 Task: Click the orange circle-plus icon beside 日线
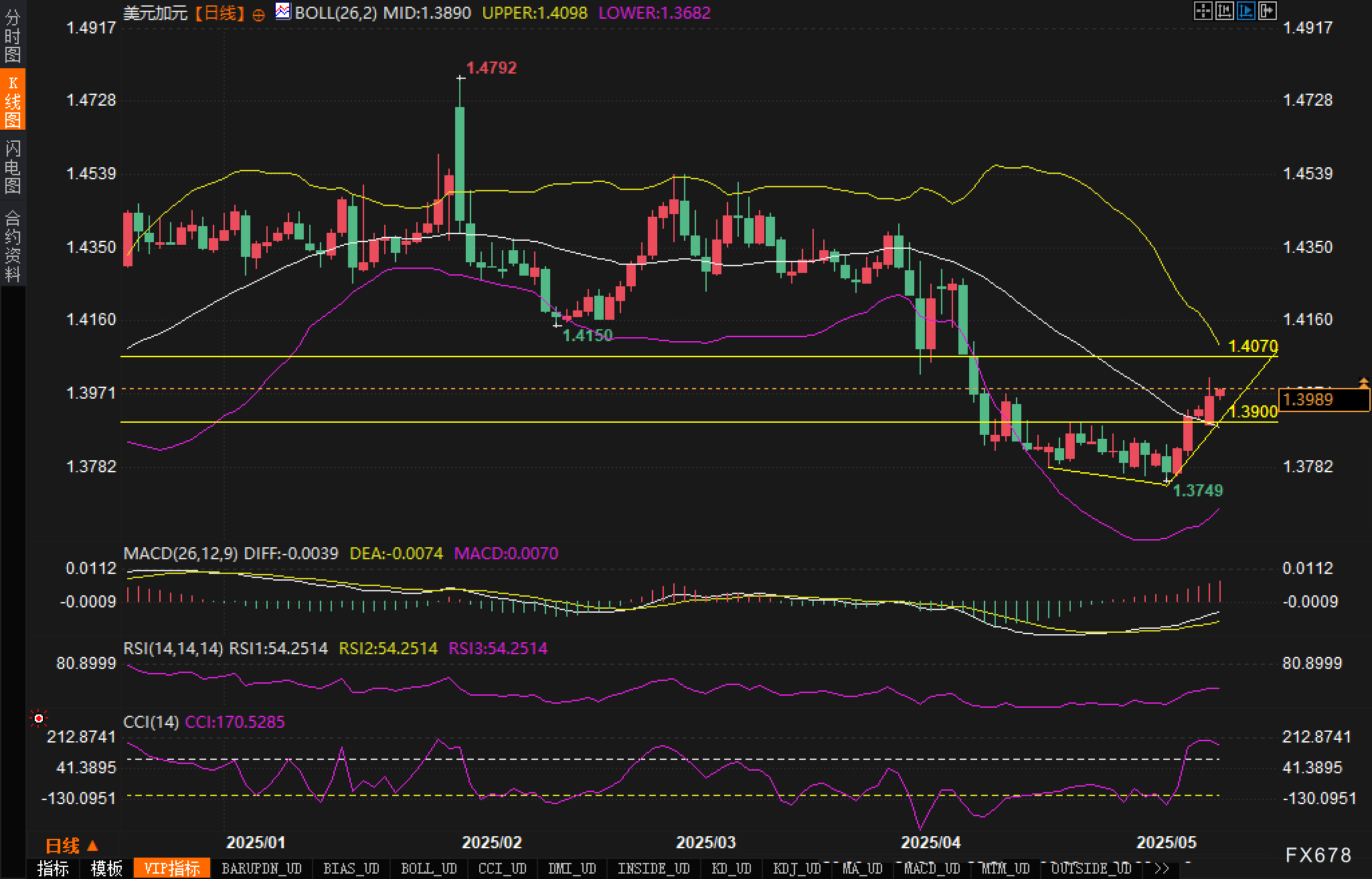258,15
